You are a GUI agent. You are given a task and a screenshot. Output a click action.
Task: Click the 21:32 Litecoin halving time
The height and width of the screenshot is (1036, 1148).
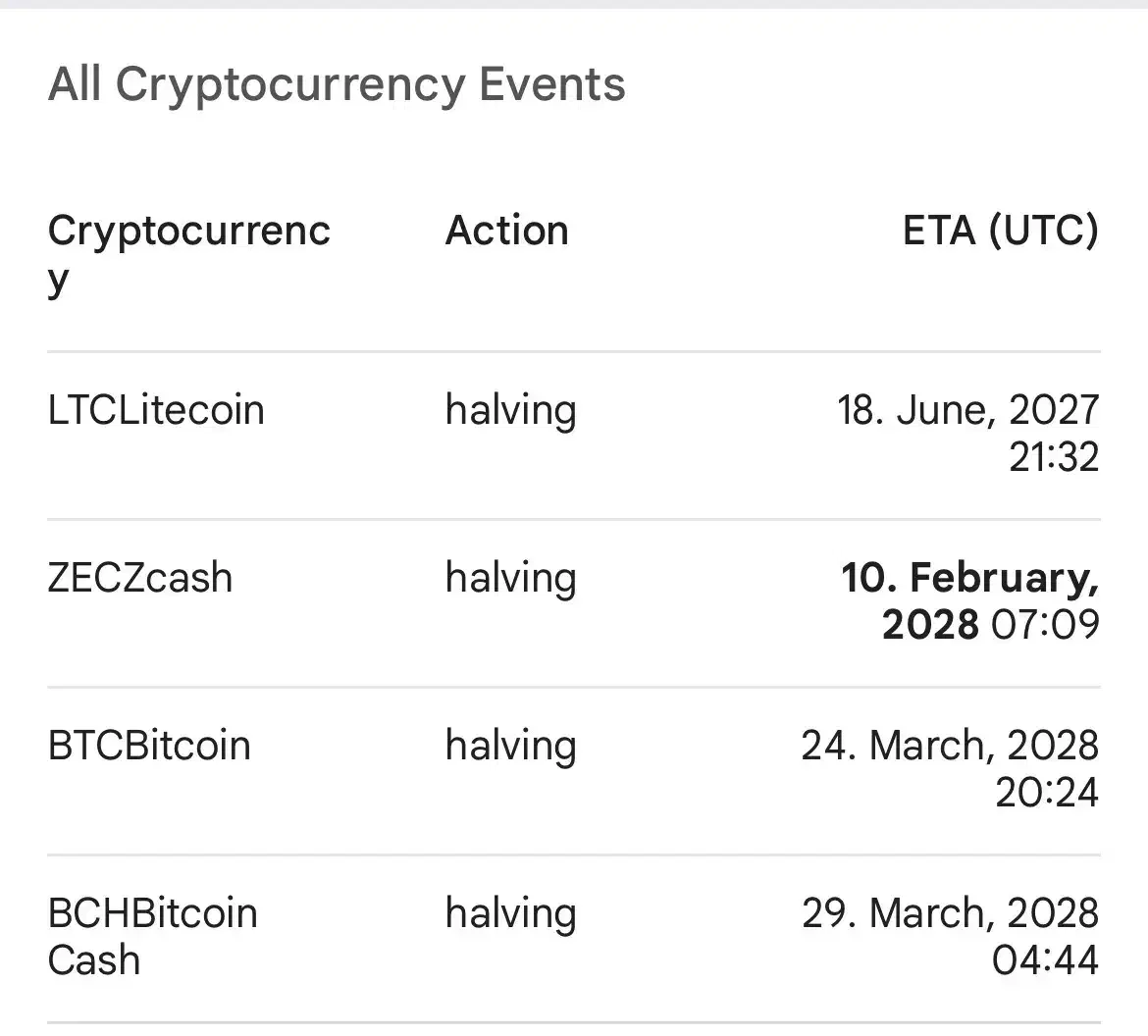pos(1054,457)
